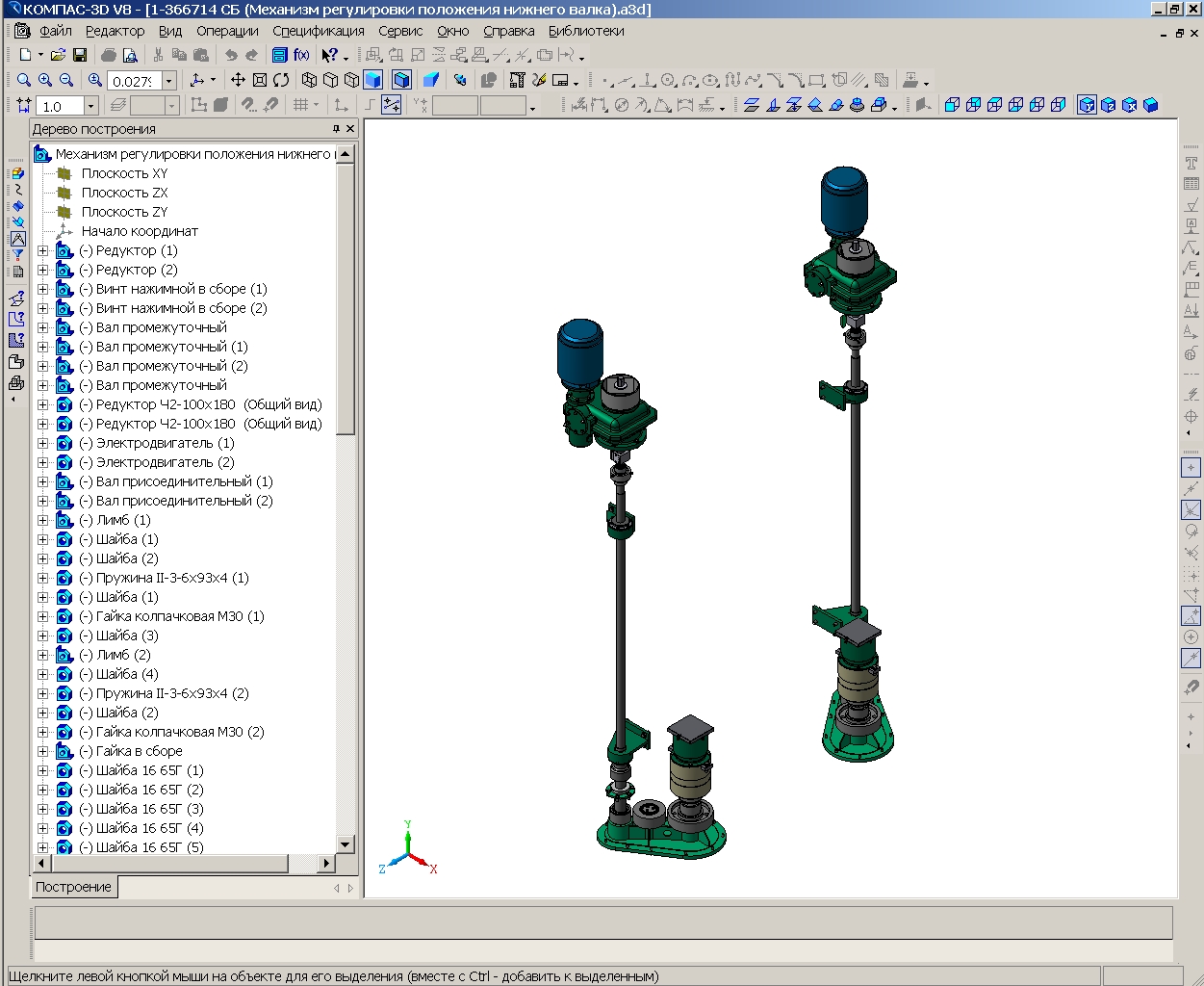Expand the Электродвигатель (1) tree node
This screenshot has height=986, width=1204.
[x=42, y=443]
